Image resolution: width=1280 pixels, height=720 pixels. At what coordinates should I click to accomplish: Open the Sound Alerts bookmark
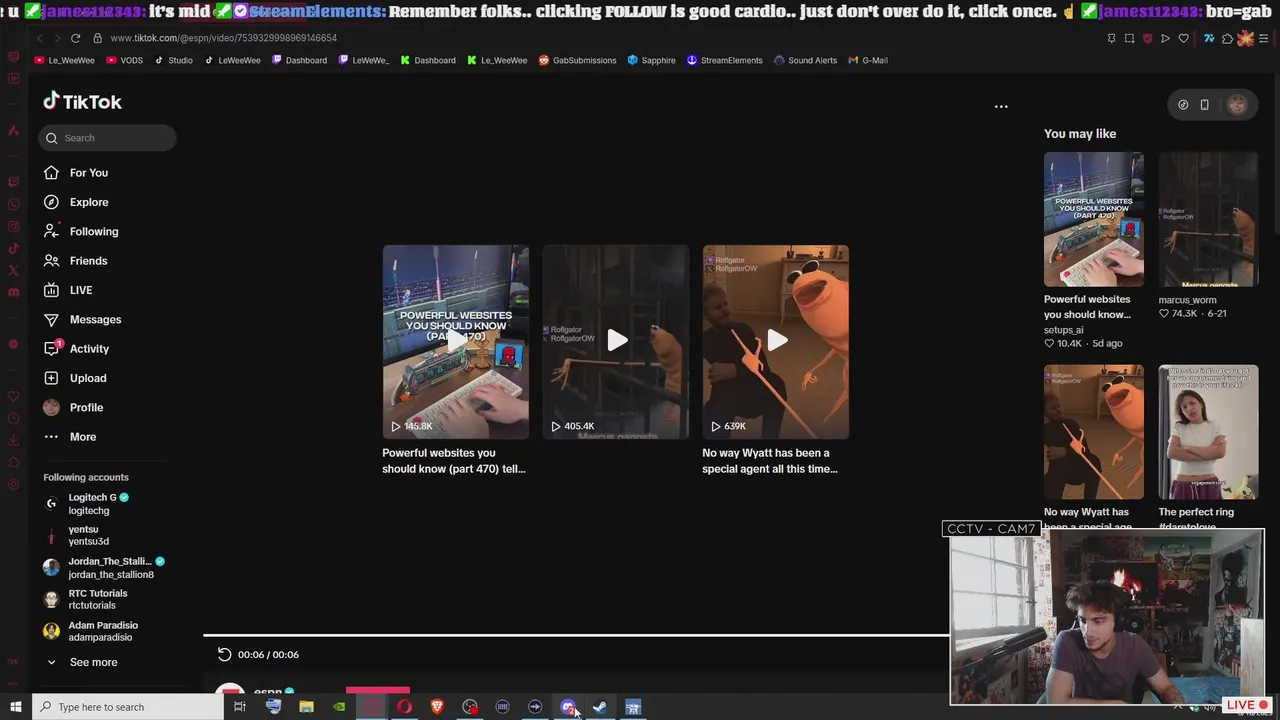click(805, 60)
